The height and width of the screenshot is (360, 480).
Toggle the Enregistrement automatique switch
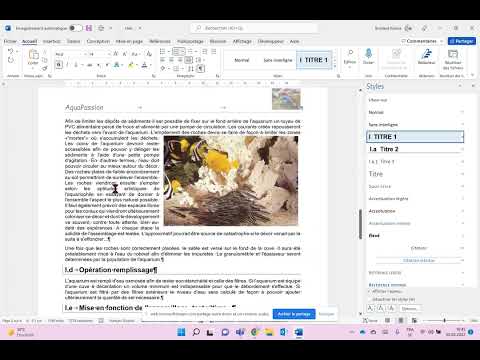coord(75,28)
